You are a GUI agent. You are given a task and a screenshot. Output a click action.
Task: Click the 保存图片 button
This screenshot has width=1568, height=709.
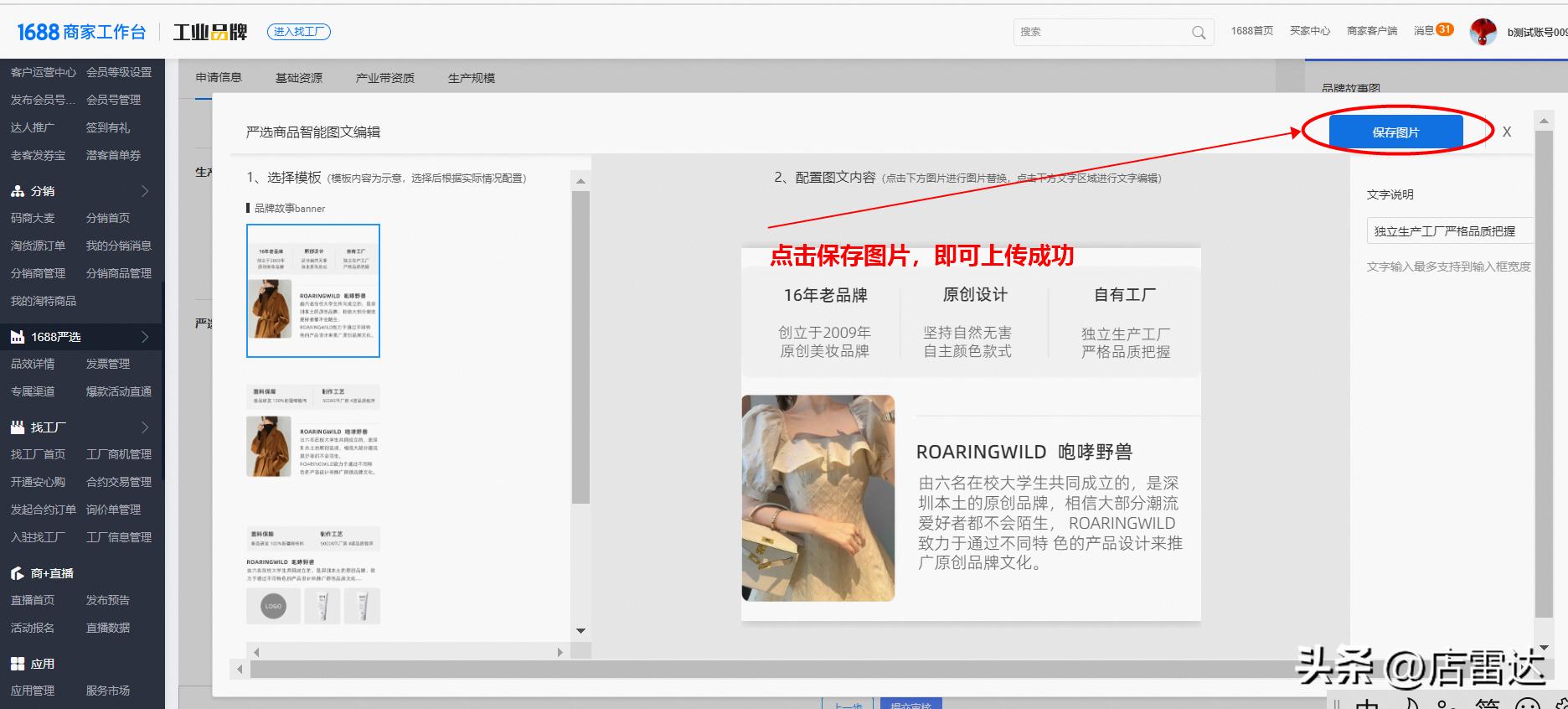[1395, 132]
